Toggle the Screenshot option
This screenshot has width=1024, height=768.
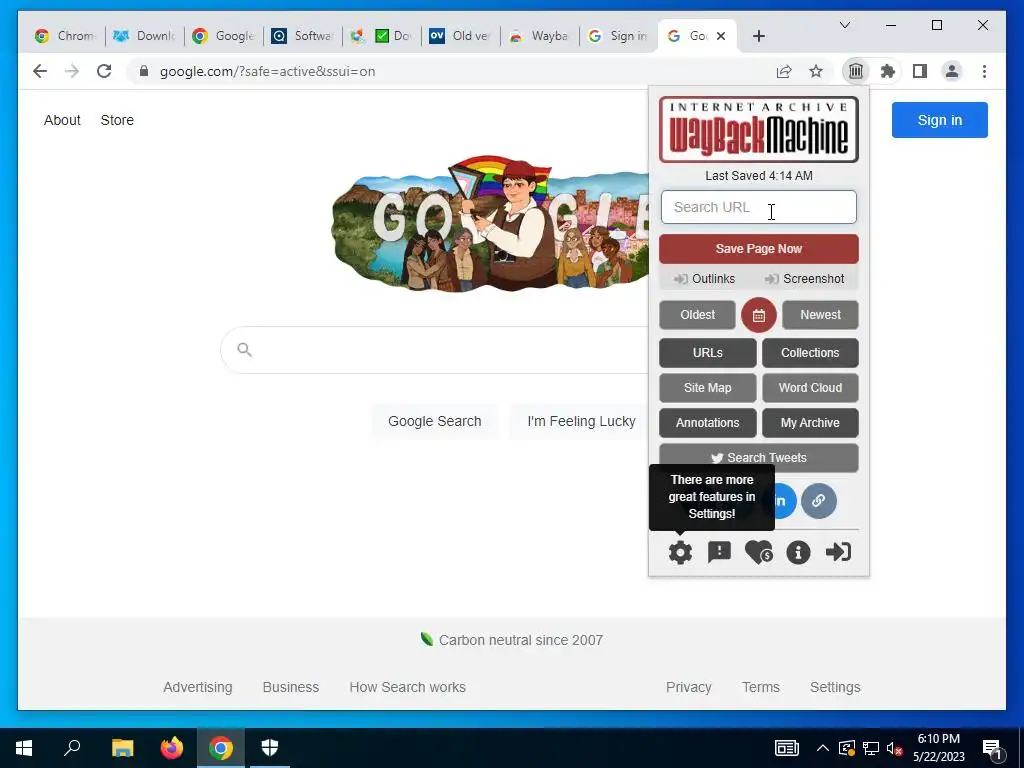point(805,279)
